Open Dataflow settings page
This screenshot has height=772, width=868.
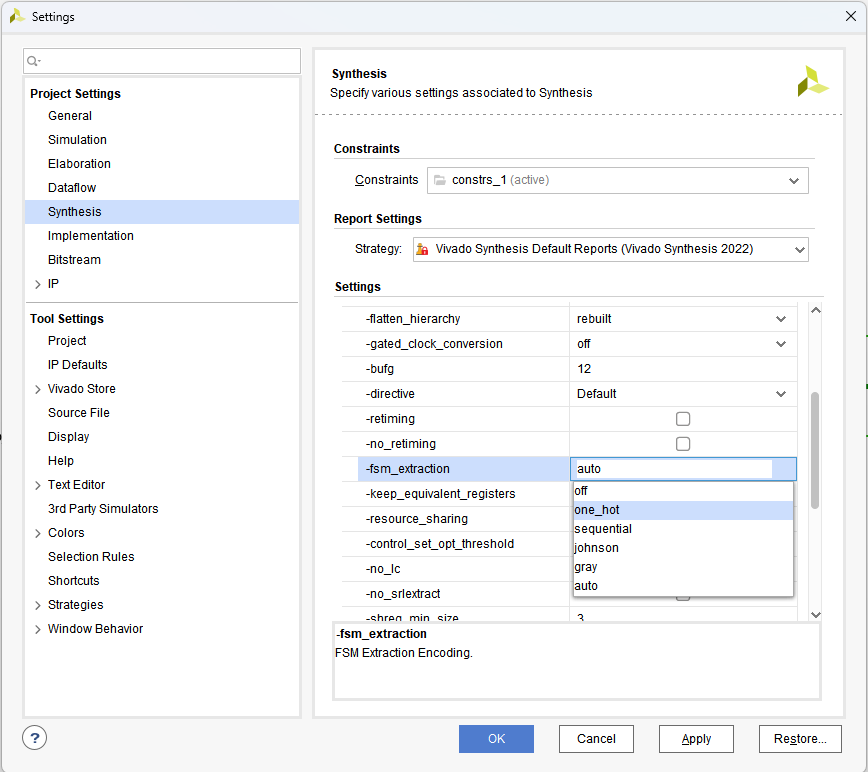click(x=72, y=188)
